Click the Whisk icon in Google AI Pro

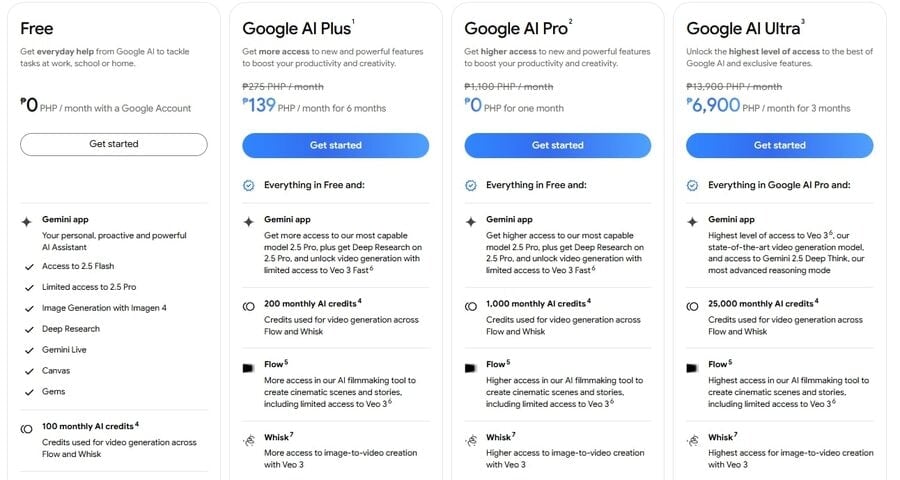(470, 438)
